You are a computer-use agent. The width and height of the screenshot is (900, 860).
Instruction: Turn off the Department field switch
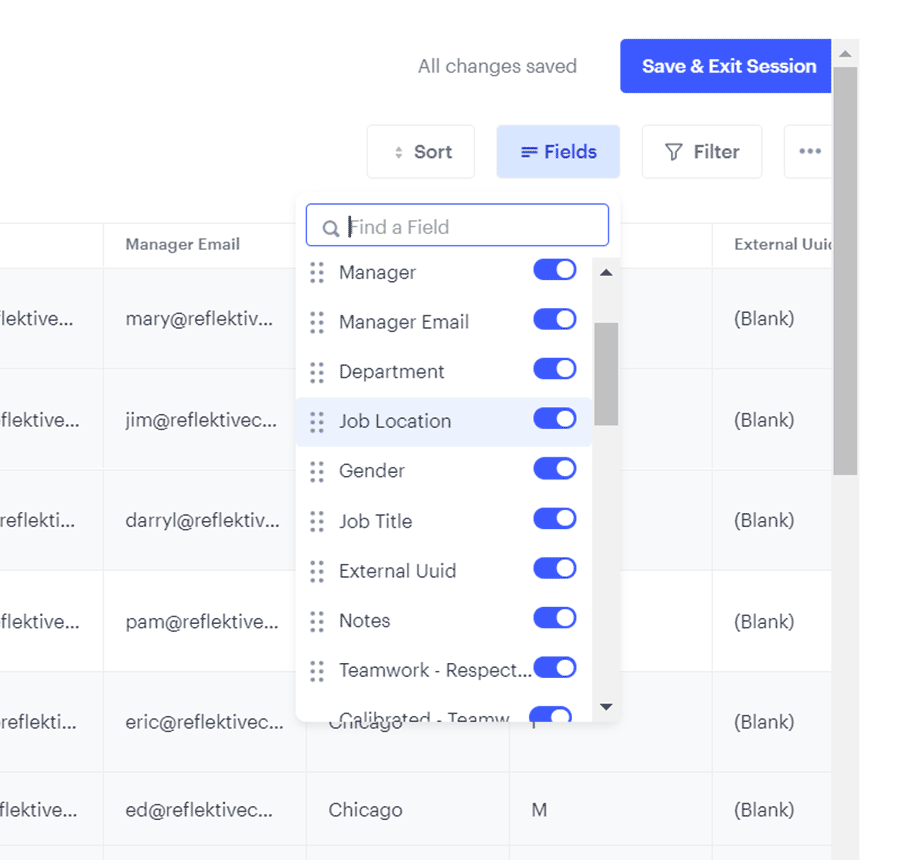point(554,369)
